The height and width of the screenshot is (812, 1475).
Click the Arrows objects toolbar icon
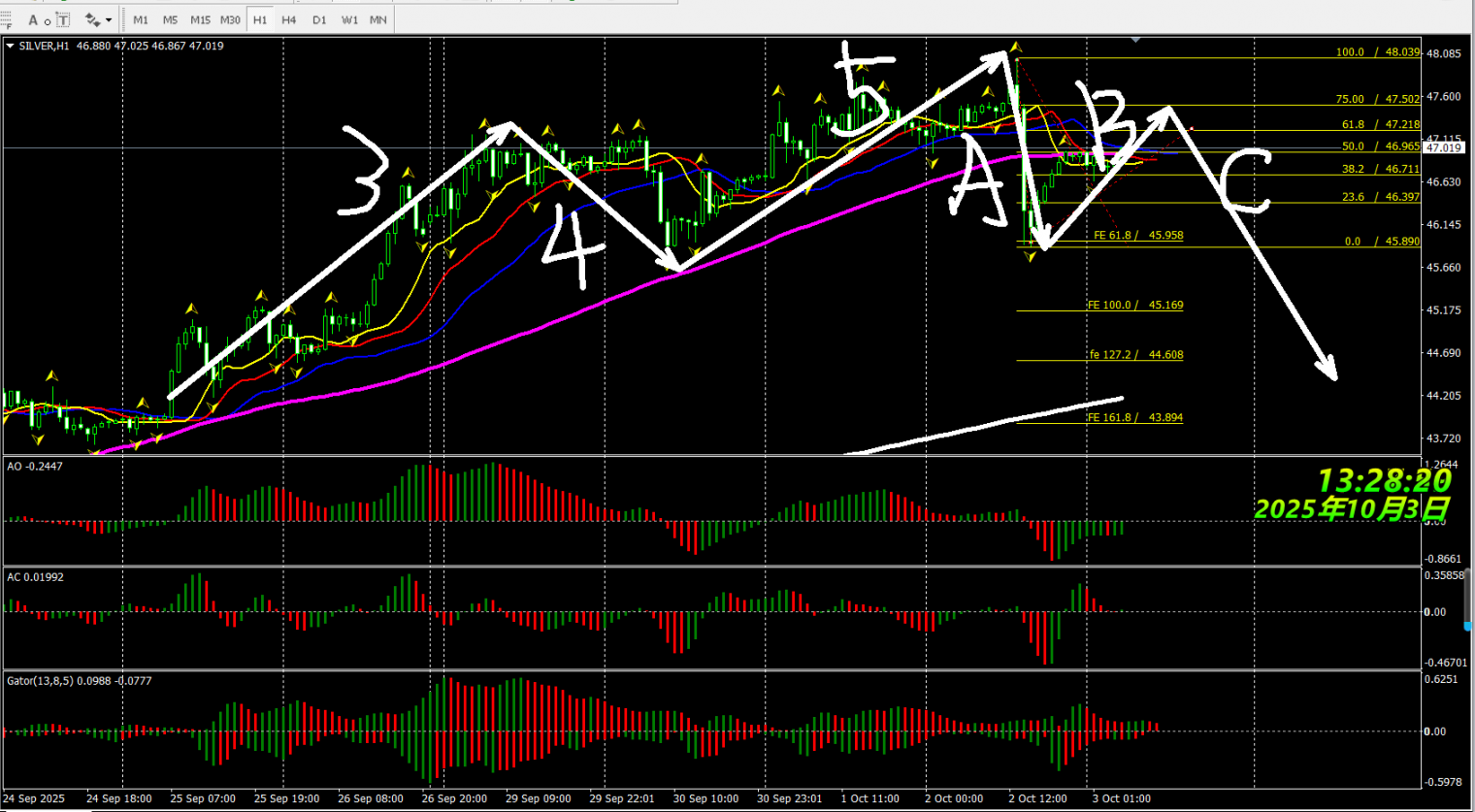[x=92, y=19]
